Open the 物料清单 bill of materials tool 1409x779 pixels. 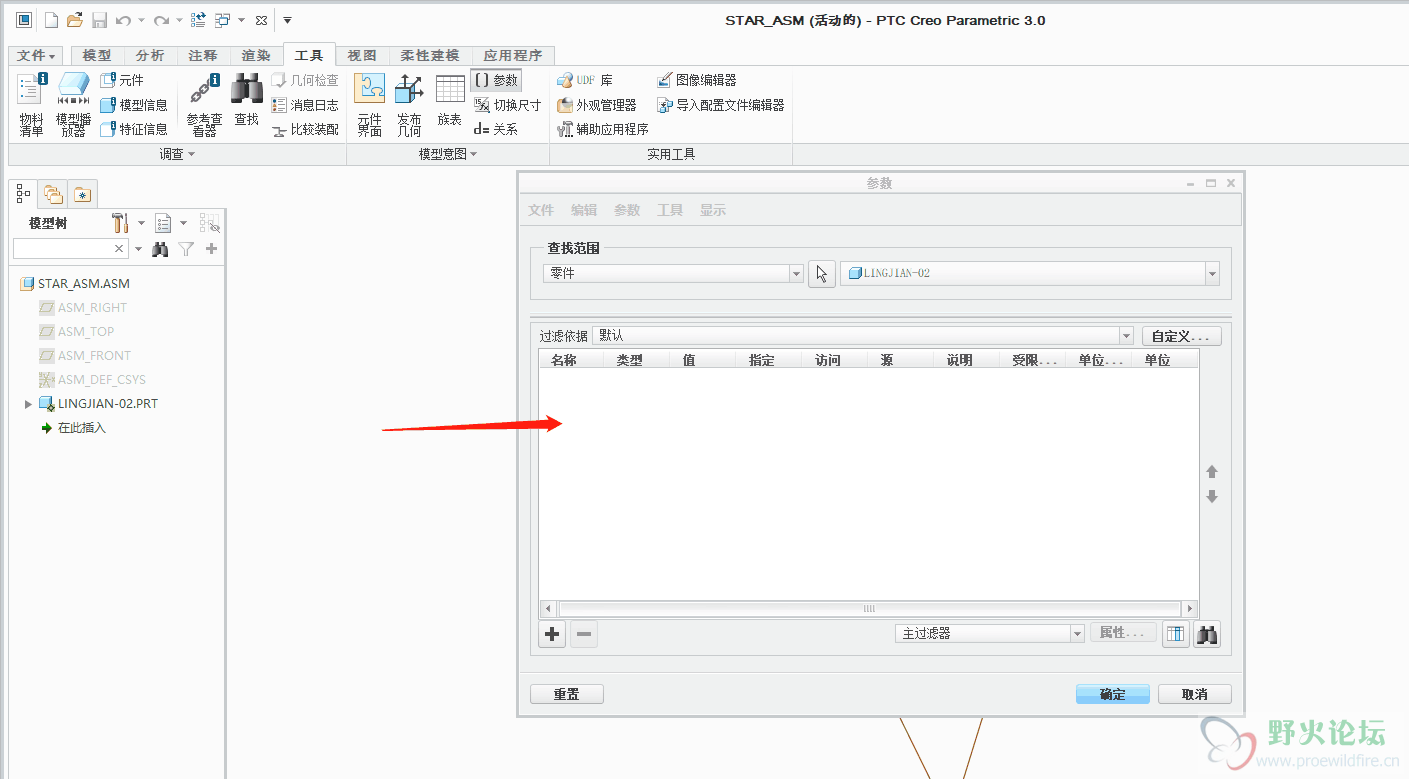click(31, 104)
